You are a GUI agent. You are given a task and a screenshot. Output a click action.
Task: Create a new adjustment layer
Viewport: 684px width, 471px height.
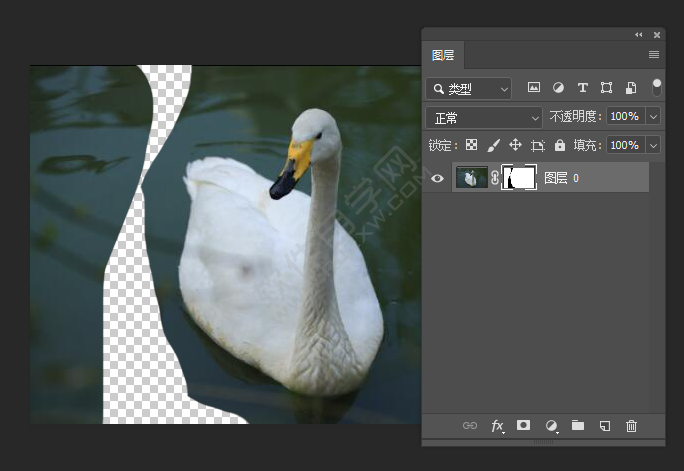click(550, 426)
